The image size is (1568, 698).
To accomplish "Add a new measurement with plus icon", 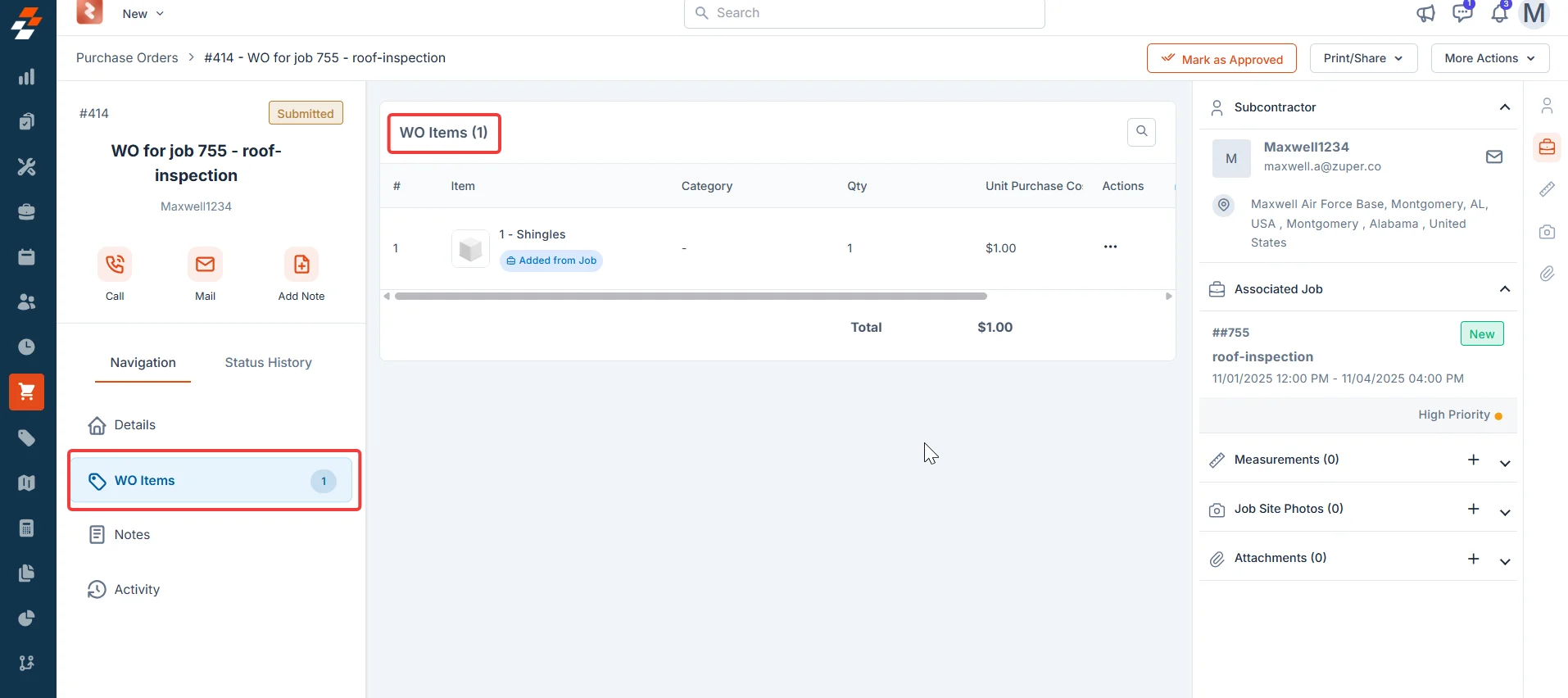I will coord(1473,460).
